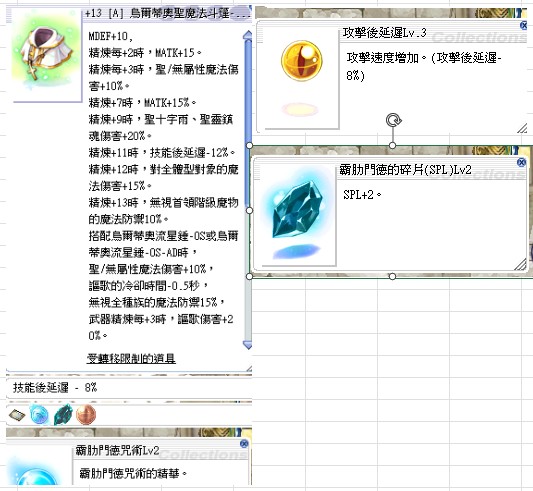This screenshot has width=533, height=491.
Task: Close the 攻擊後延遲Lv.3 popup
Action: [x=524, y=25]
